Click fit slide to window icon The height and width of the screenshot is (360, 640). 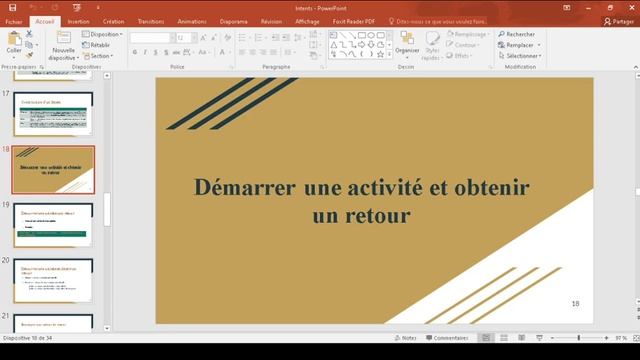click(636, 338)
